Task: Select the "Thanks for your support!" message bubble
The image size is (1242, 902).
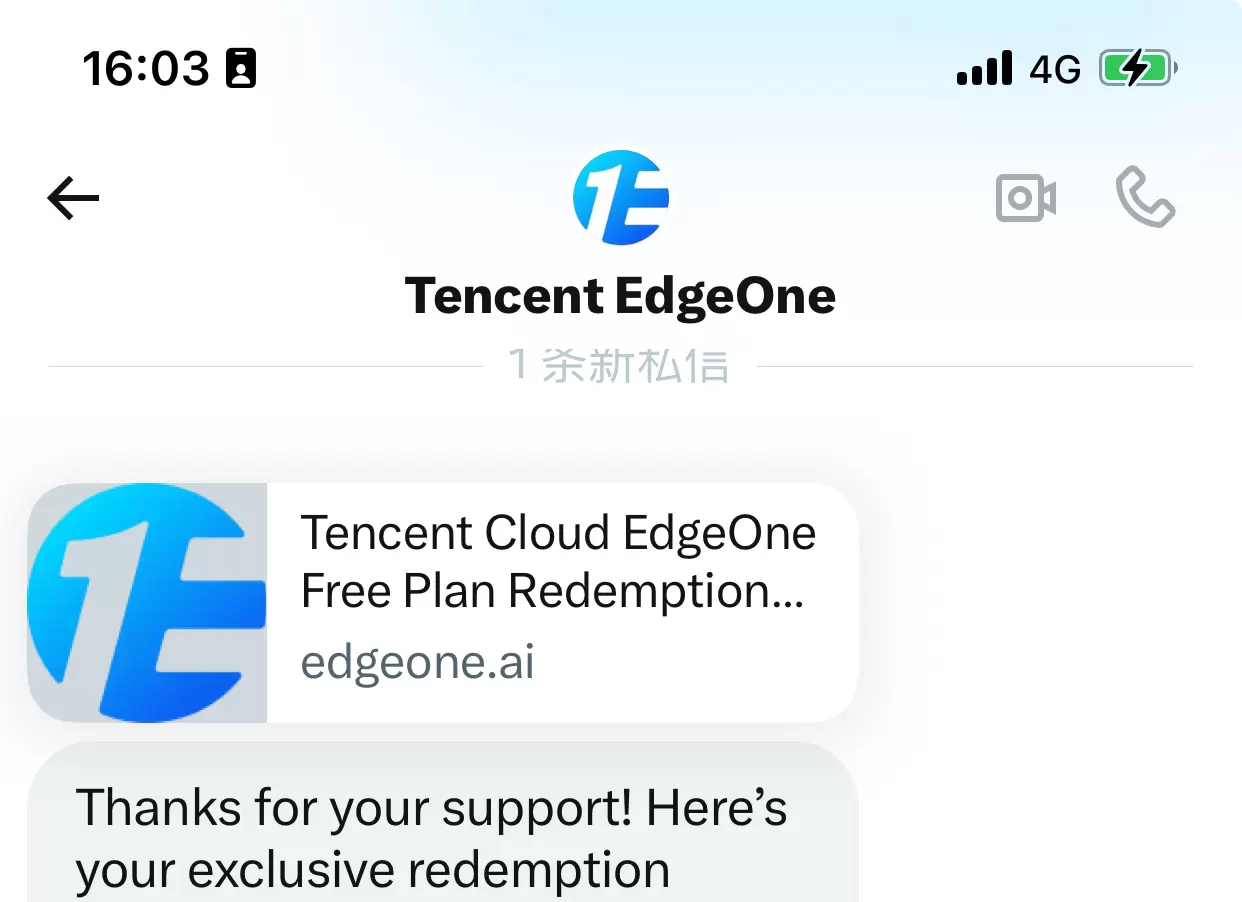Action: point(442,822)
